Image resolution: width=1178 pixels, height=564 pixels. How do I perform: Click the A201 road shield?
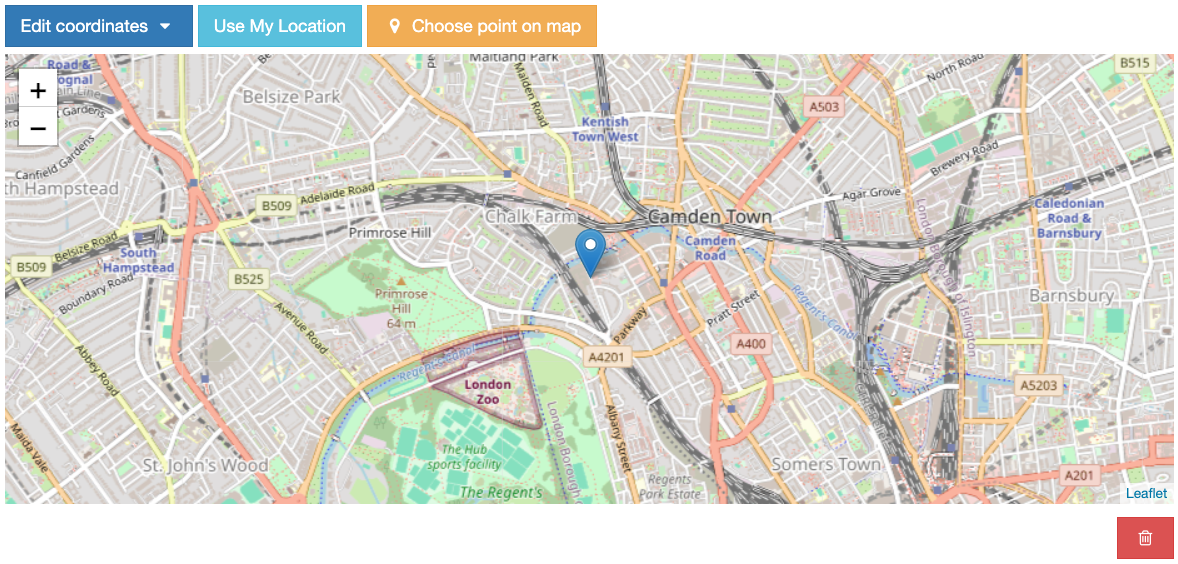1081,475
